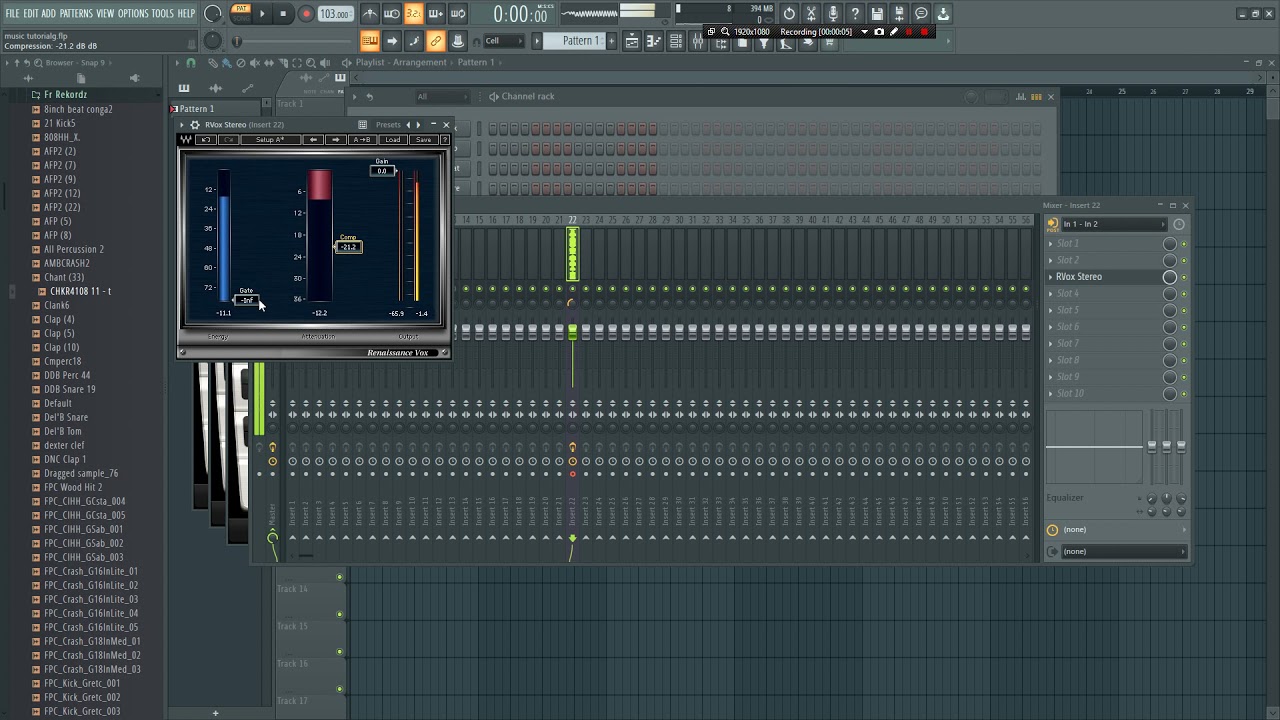Image resolution: width=1280 pixels, height=720 pixels.
Task: Select the magnet snap icon in Playlist
Action: [x=191, y=62]
